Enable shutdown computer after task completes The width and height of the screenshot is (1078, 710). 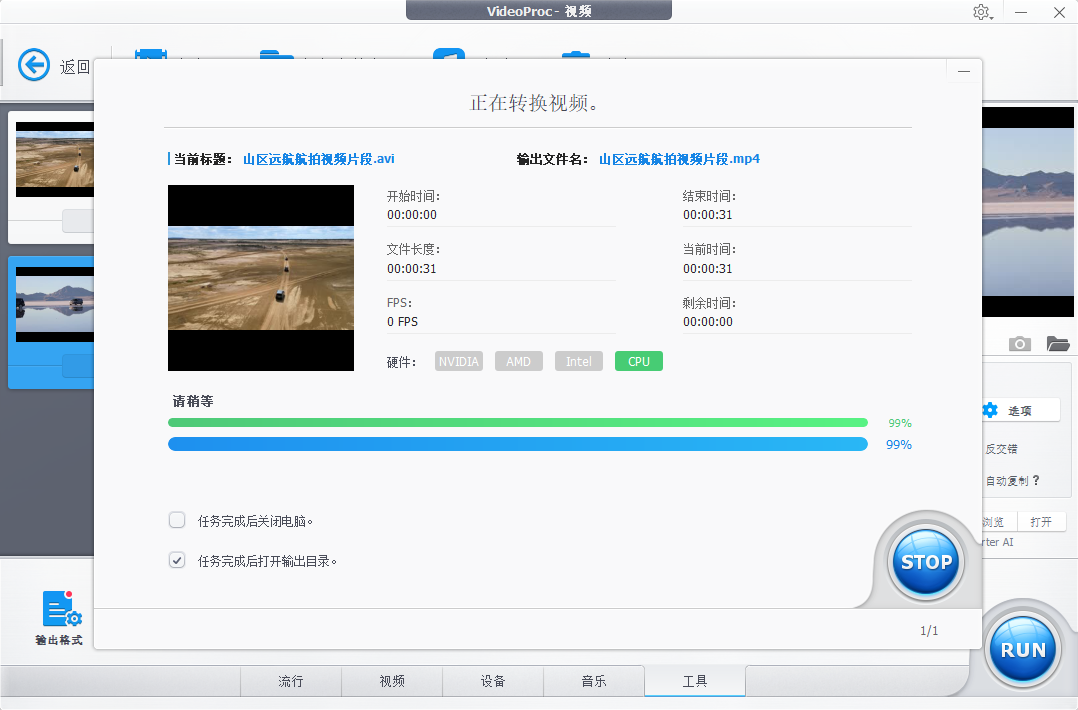[177, 520]
